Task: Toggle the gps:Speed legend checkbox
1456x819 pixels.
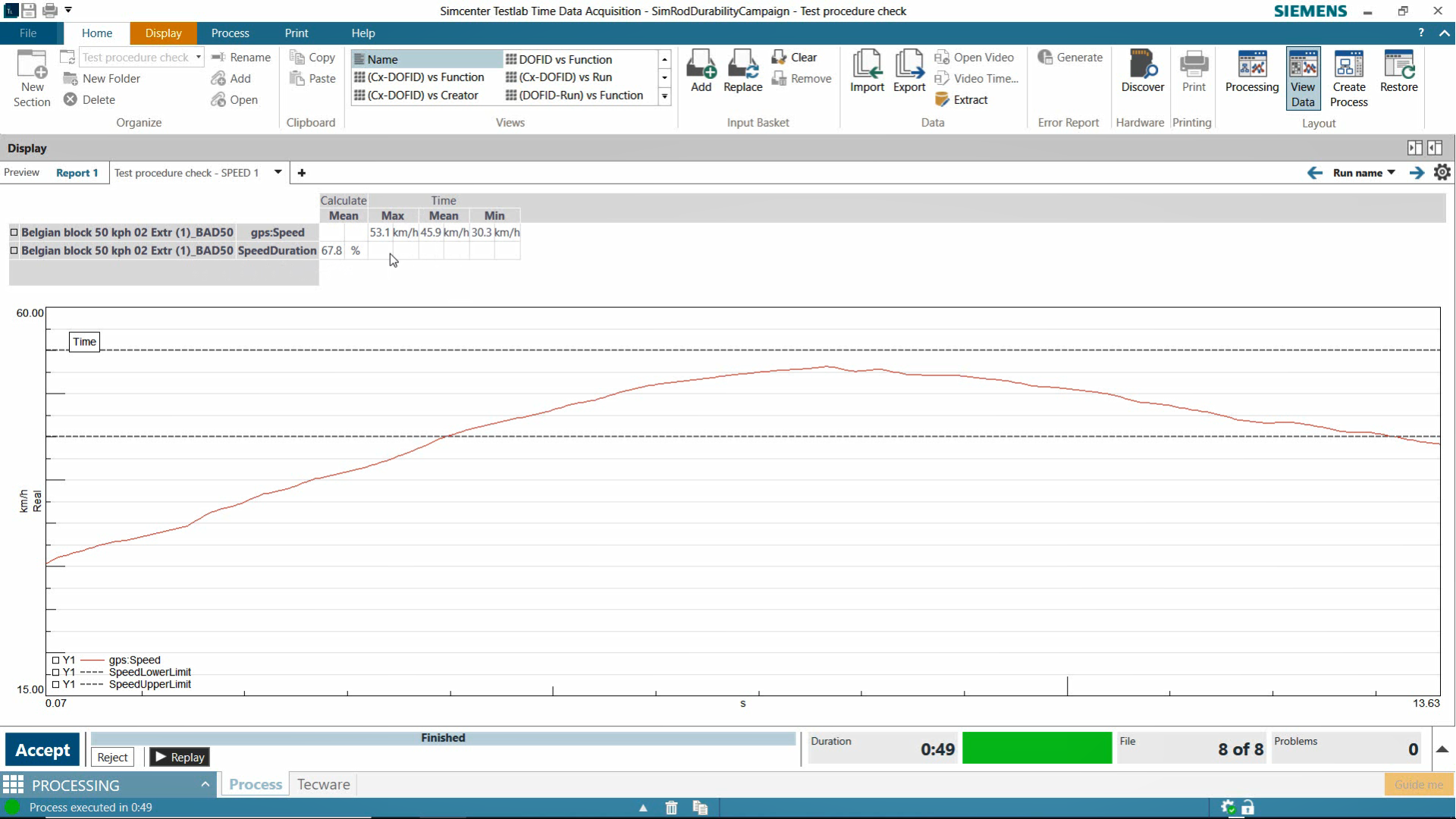Action: (x=55, y=661)
